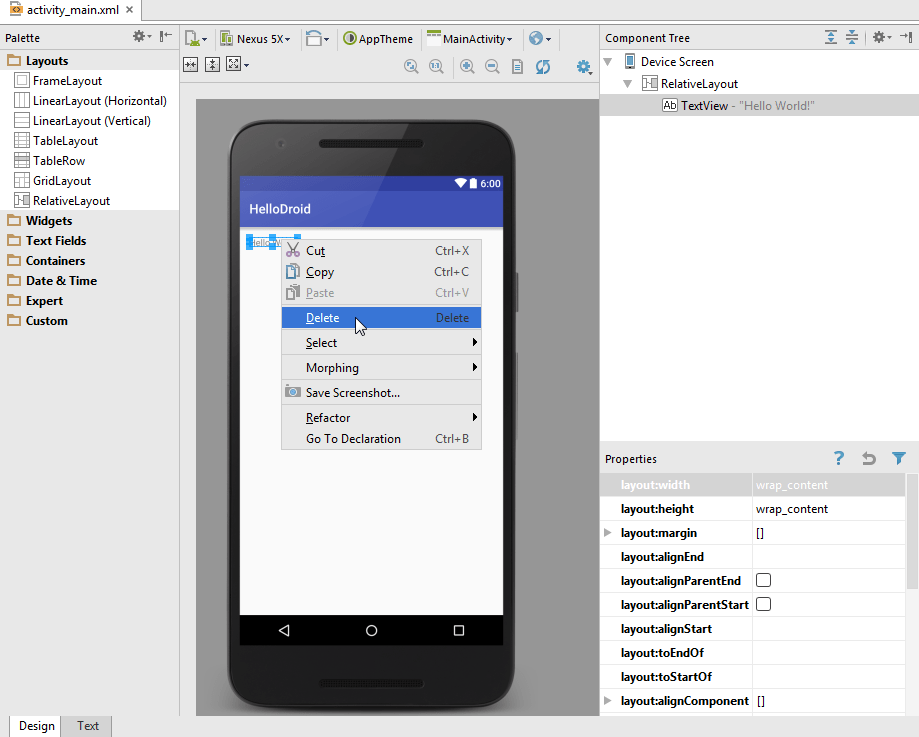Click the AppTheme theme selector
This screenshot has height=737, width=919.
(x=378, y=39)
